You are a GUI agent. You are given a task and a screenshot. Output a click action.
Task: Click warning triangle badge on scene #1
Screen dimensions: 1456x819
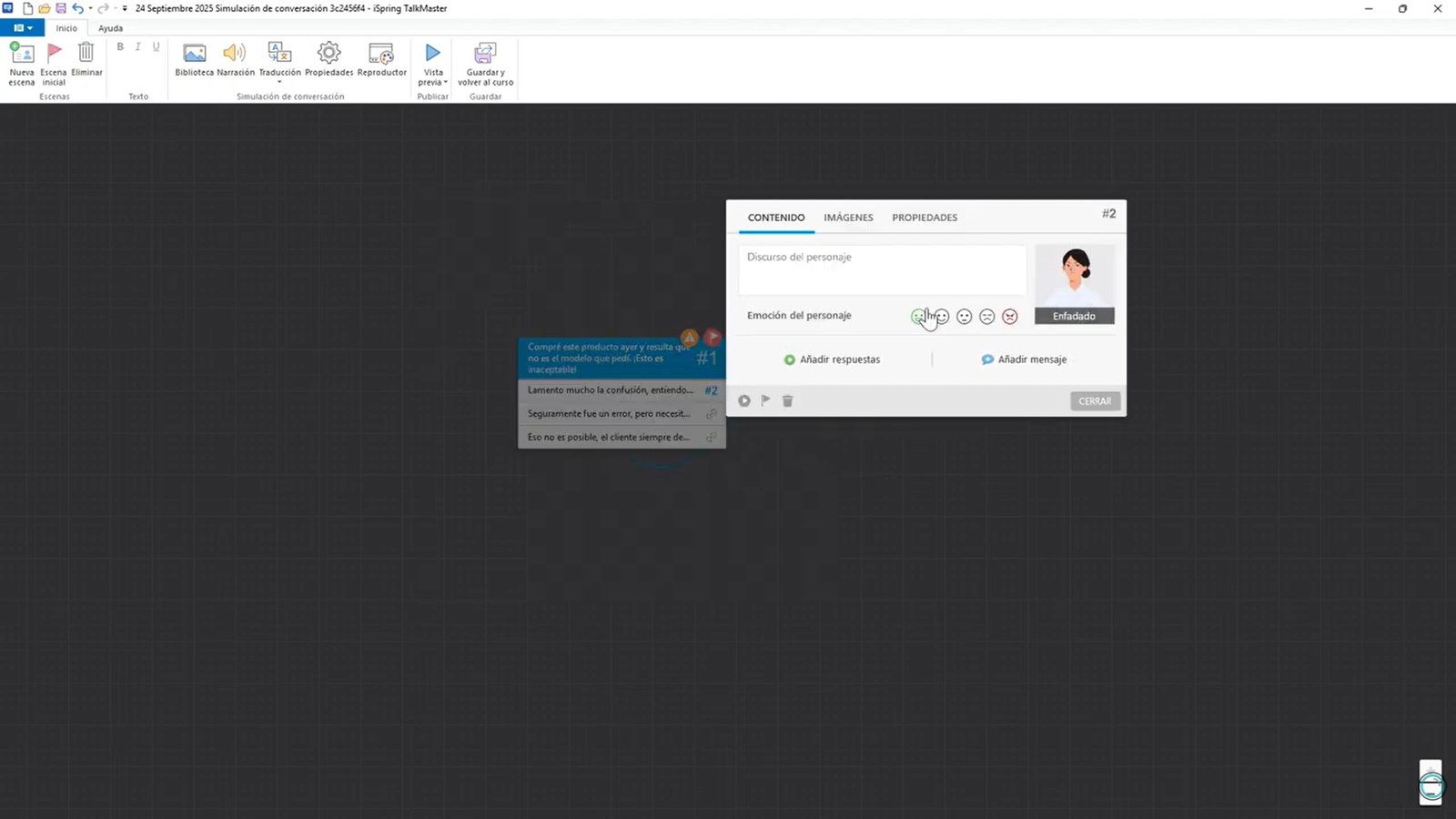(x=689, y=338)
